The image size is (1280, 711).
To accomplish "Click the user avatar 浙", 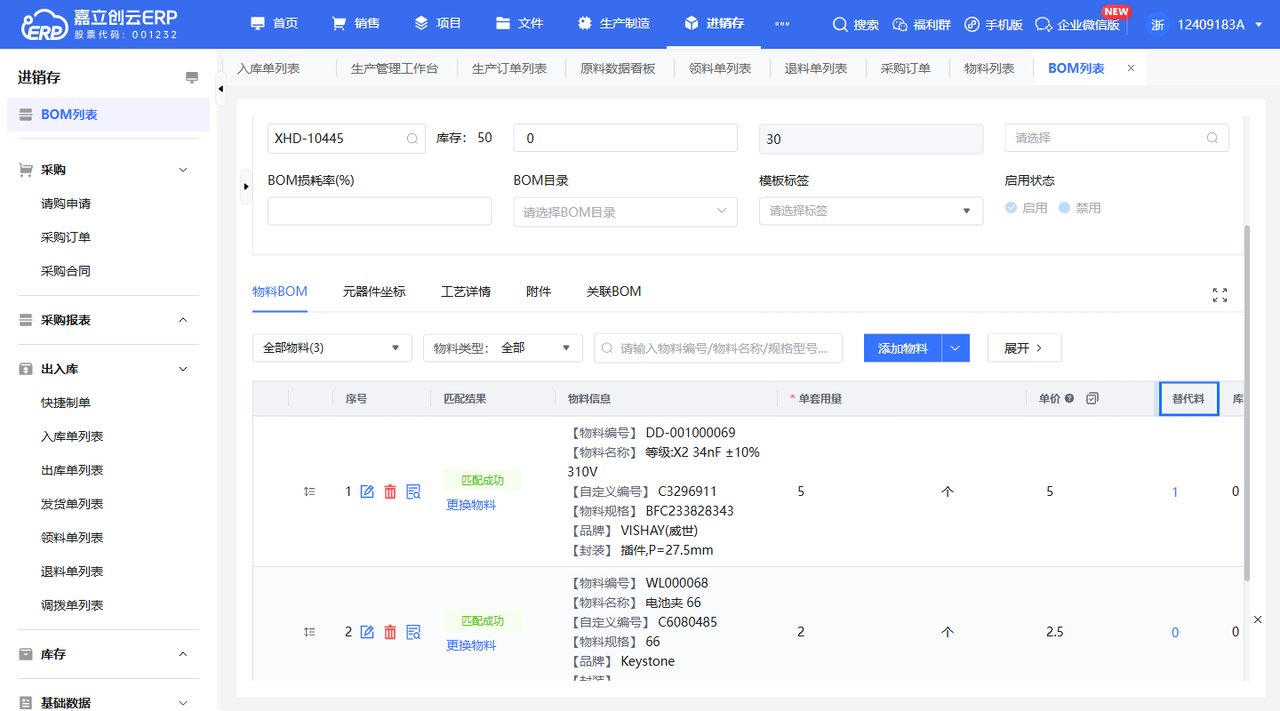I will 1157,24.
